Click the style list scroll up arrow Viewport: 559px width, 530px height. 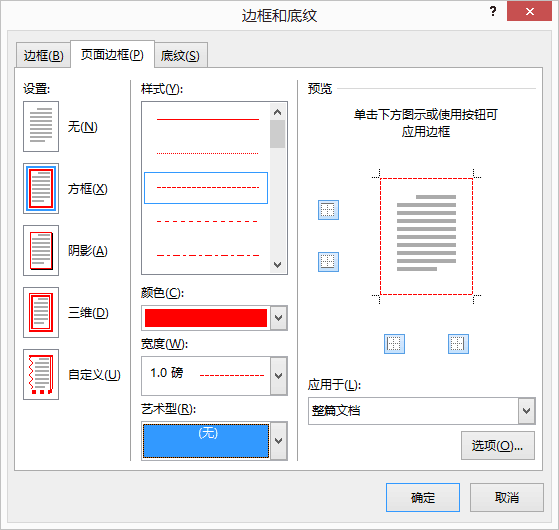pos(278,112)
